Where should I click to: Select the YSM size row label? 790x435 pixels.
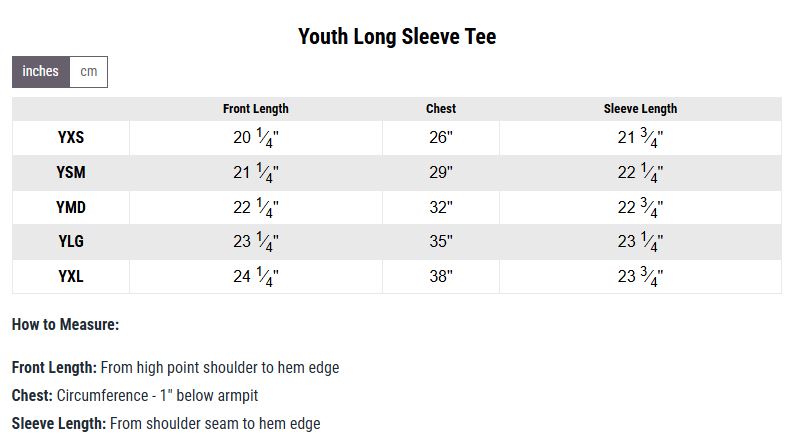pyautogui.click(x=71, y=173)
